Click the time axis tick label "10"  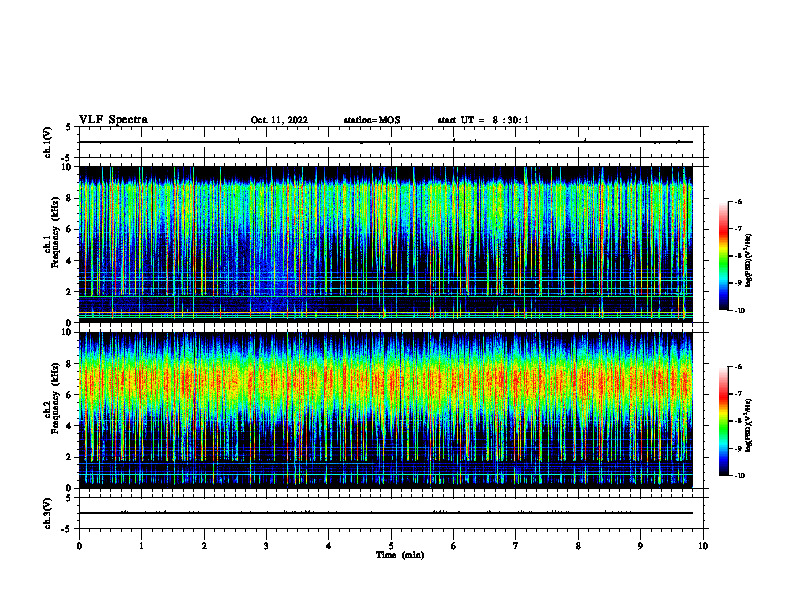(703, 546)
